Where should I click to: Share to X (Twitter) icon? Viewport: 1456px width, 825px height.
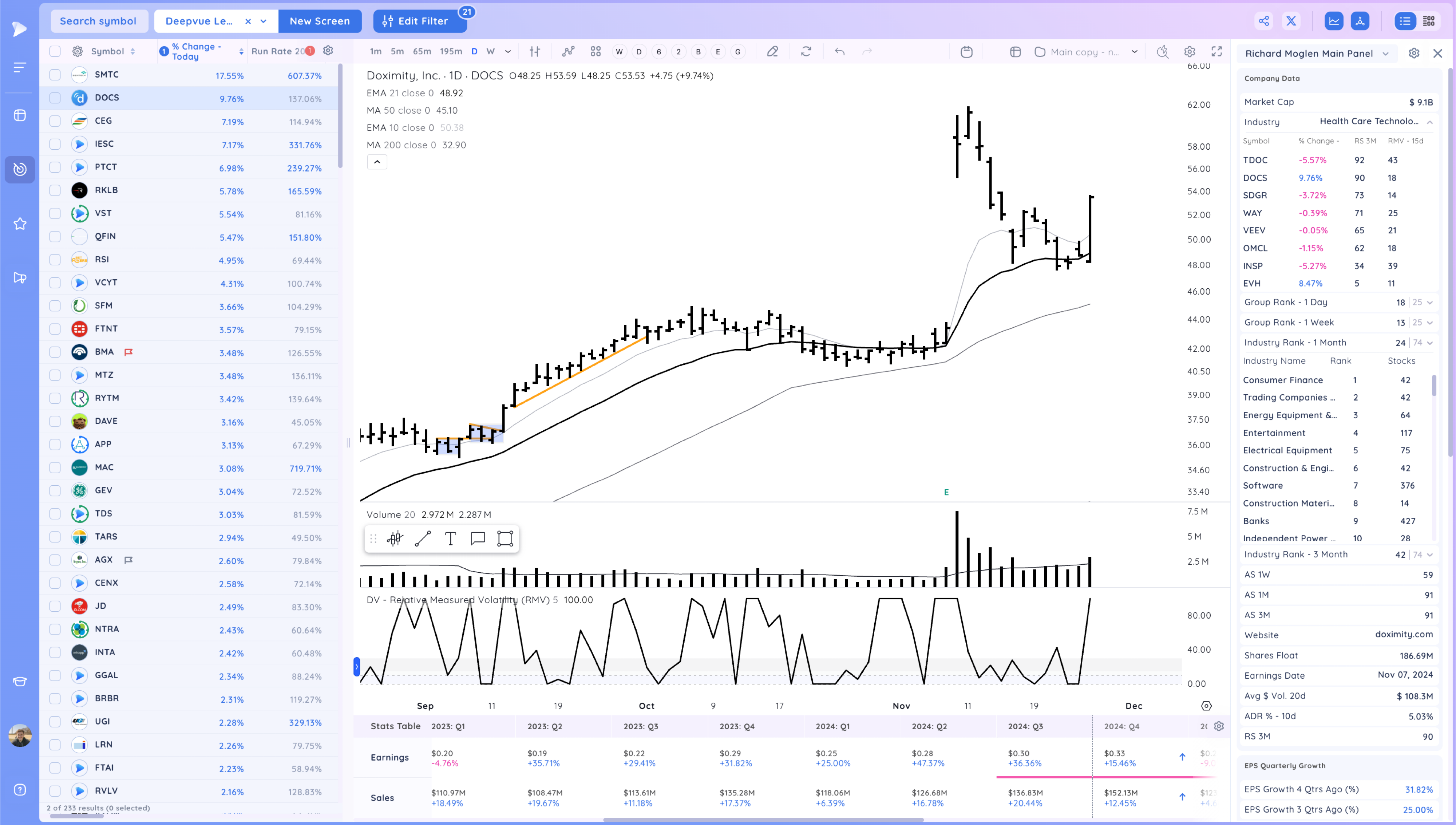(x=1291, y=21)
